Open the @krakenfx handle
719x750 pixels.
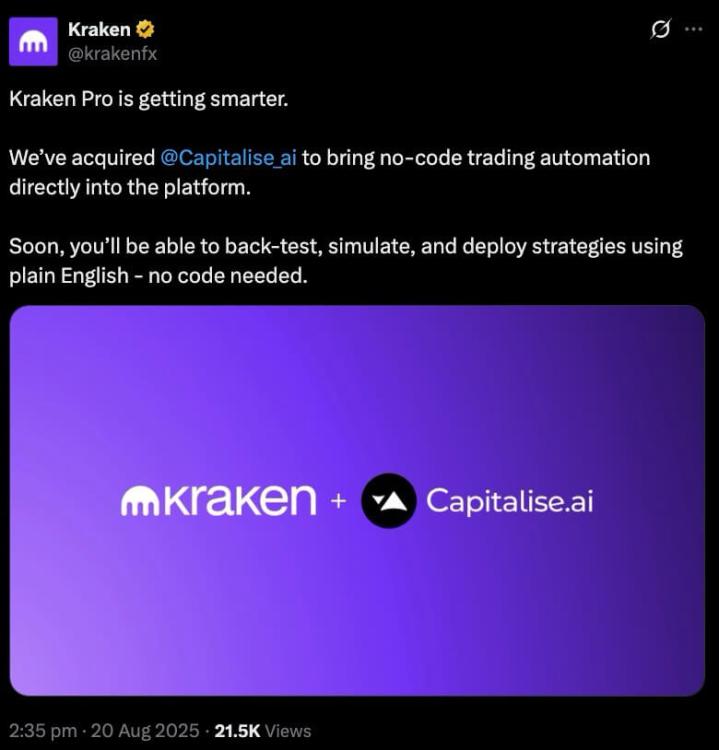coord(112,54)
